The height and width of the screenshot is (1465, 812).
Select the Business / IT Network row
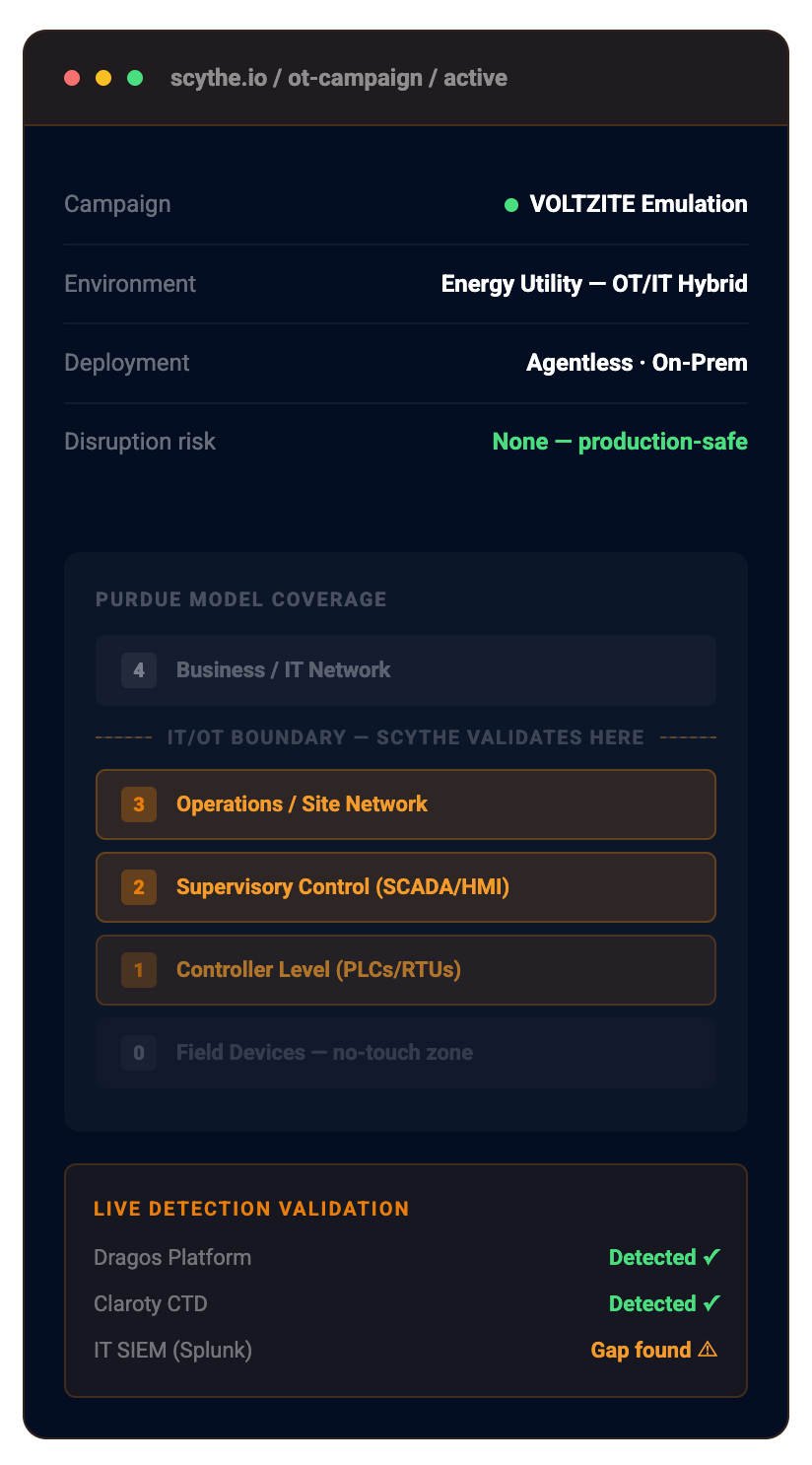(406, 670)
